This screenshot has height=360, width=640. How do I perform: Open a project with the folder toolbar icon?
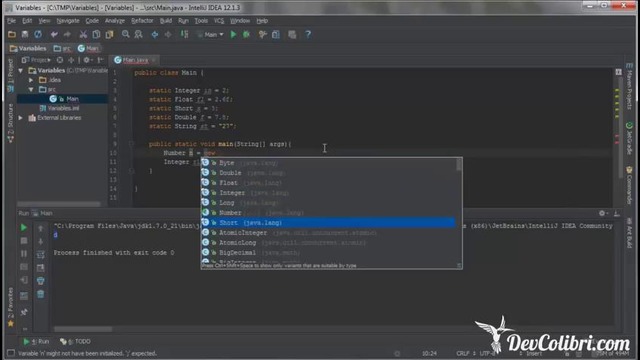point(12,35)
